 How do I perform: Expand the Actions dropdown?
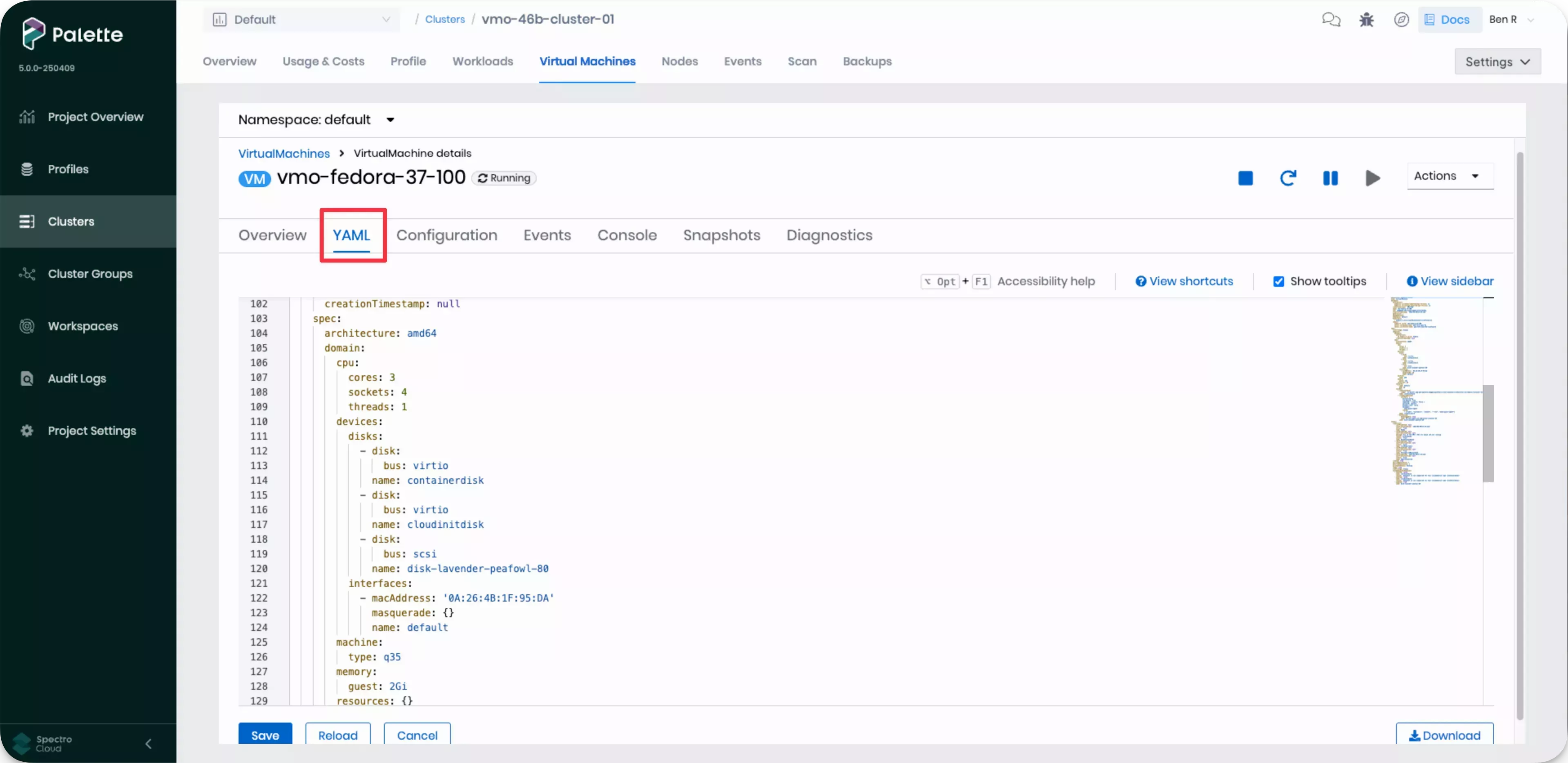(1449, 176)
